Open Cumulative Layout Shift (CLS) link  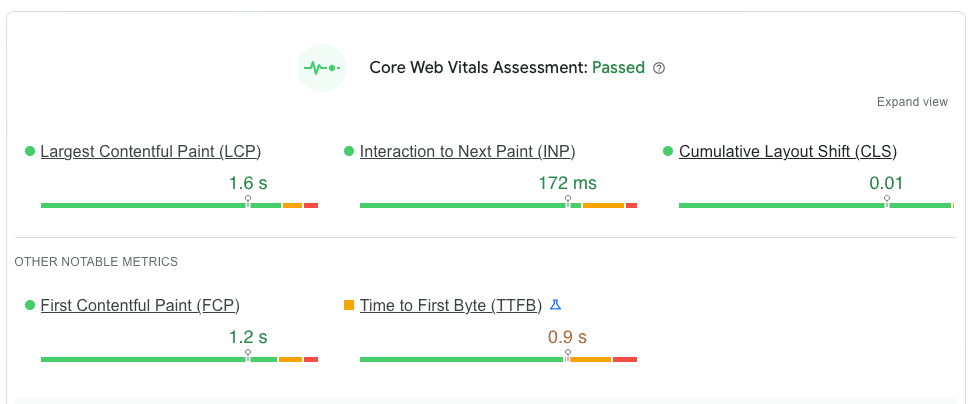click(x=788, y=152)
